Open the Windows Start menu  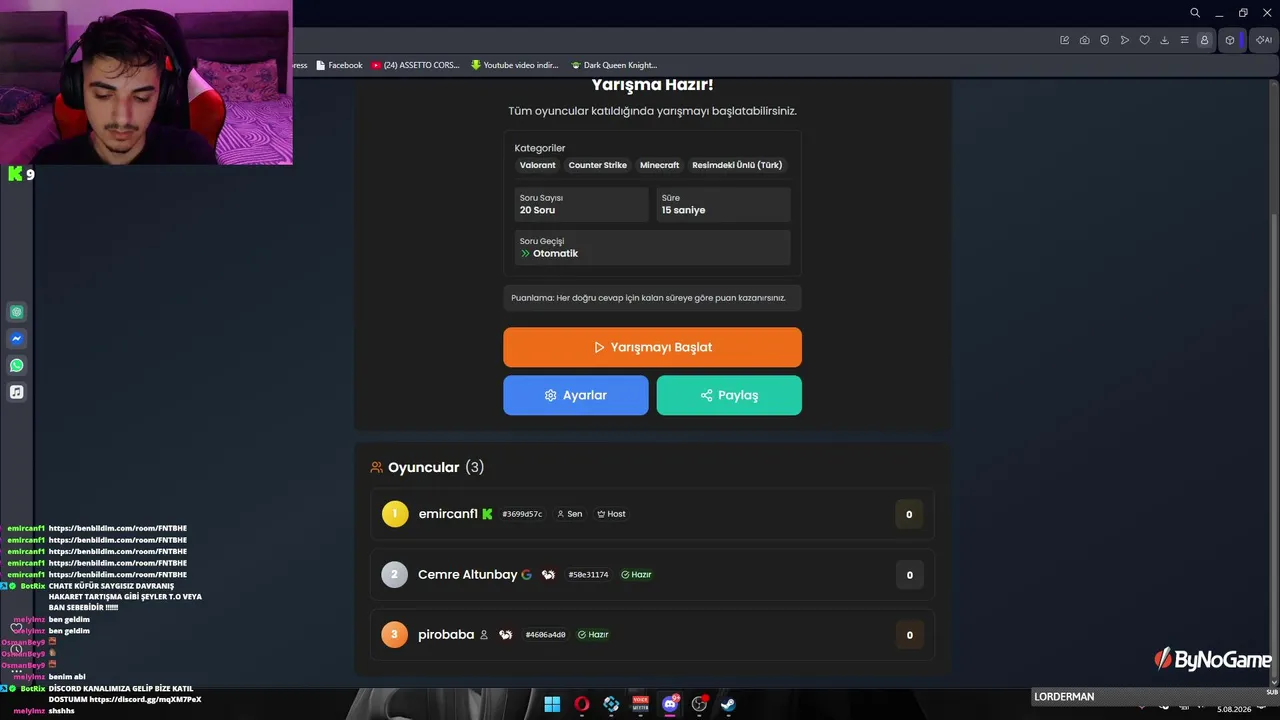tap(552, 704)
